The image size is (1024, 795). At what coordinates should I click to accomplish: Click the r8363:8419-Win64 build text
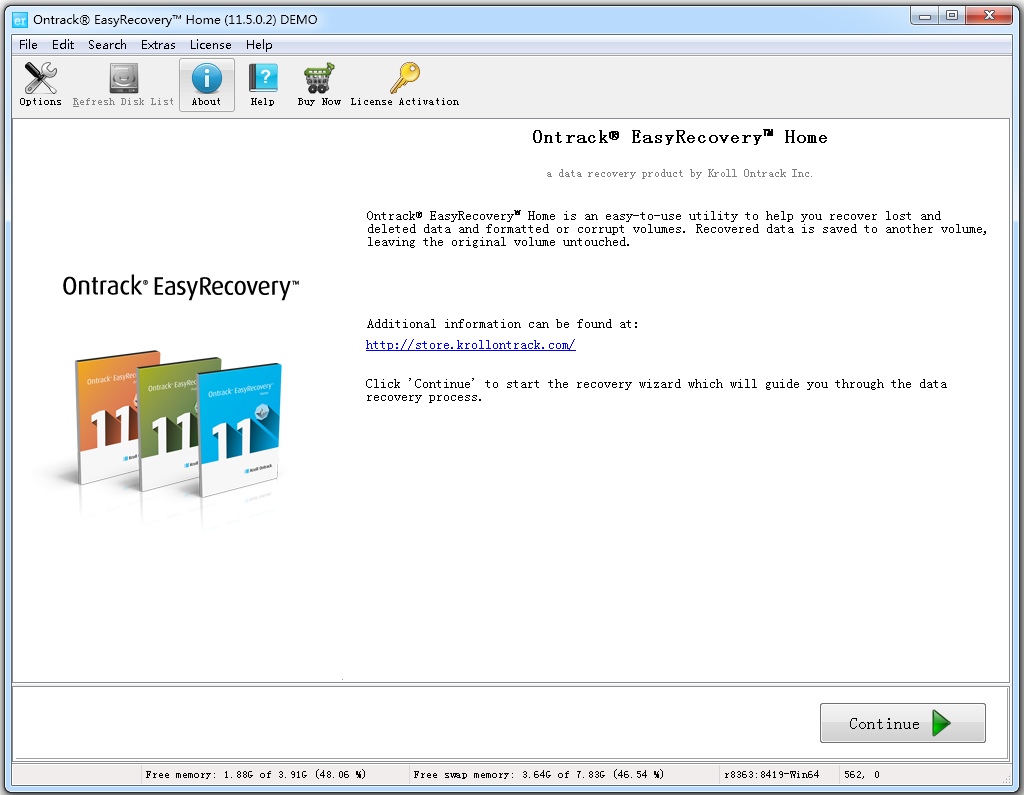click(771, 775)
